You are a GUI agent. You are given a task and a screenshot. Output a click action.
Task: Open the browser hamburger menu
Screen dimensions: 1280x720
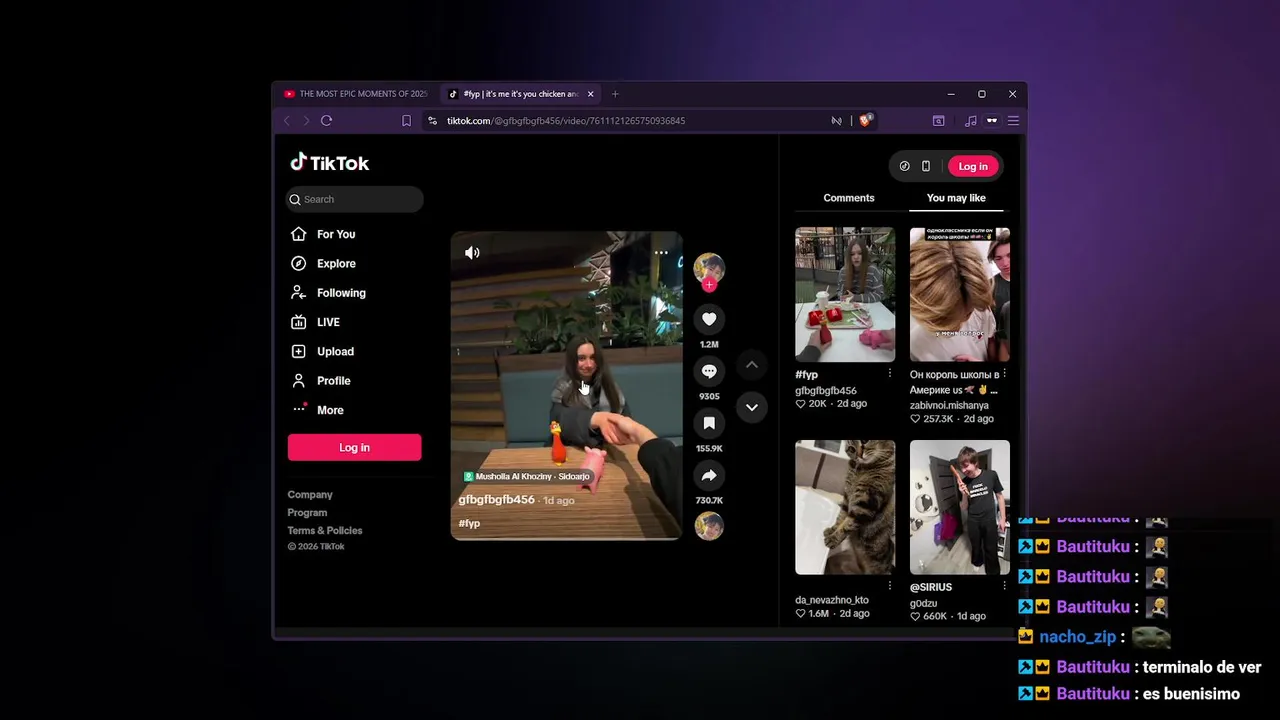pyautogui.click(x=1013, y=121)
